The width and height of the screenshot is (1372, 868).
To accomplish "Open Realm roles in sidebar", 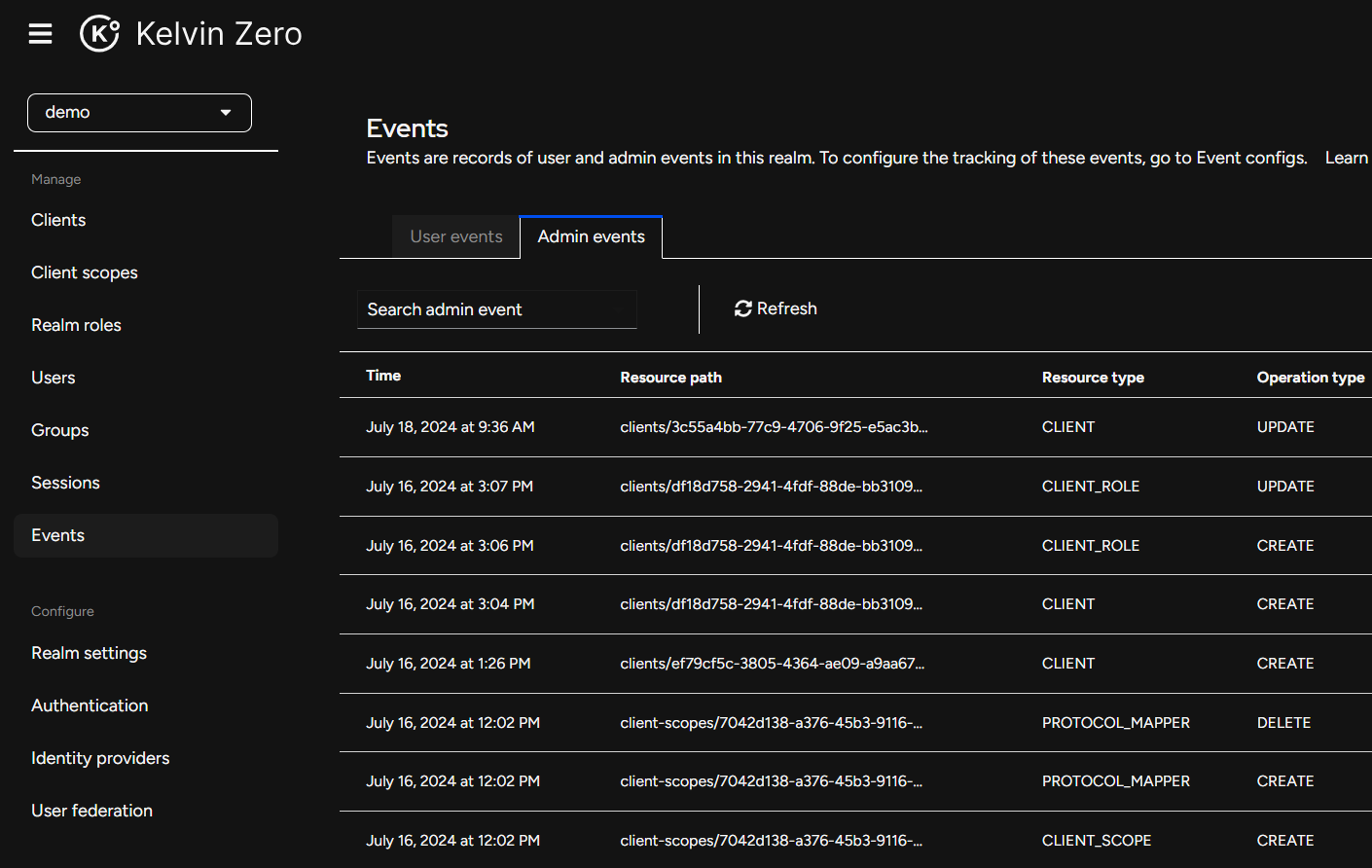I will (76, 325).
